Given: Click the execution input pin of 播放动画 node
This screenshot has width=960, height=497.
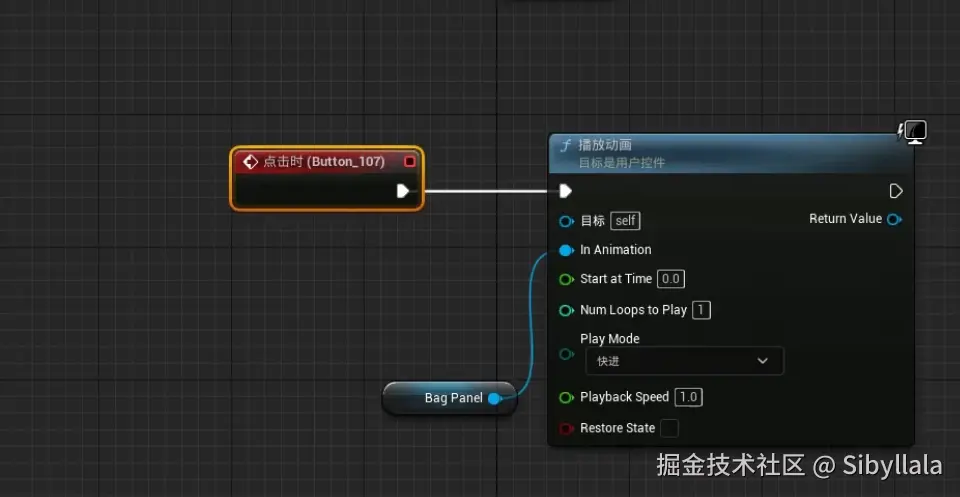Looking at the screenshot, I should 566,191.
